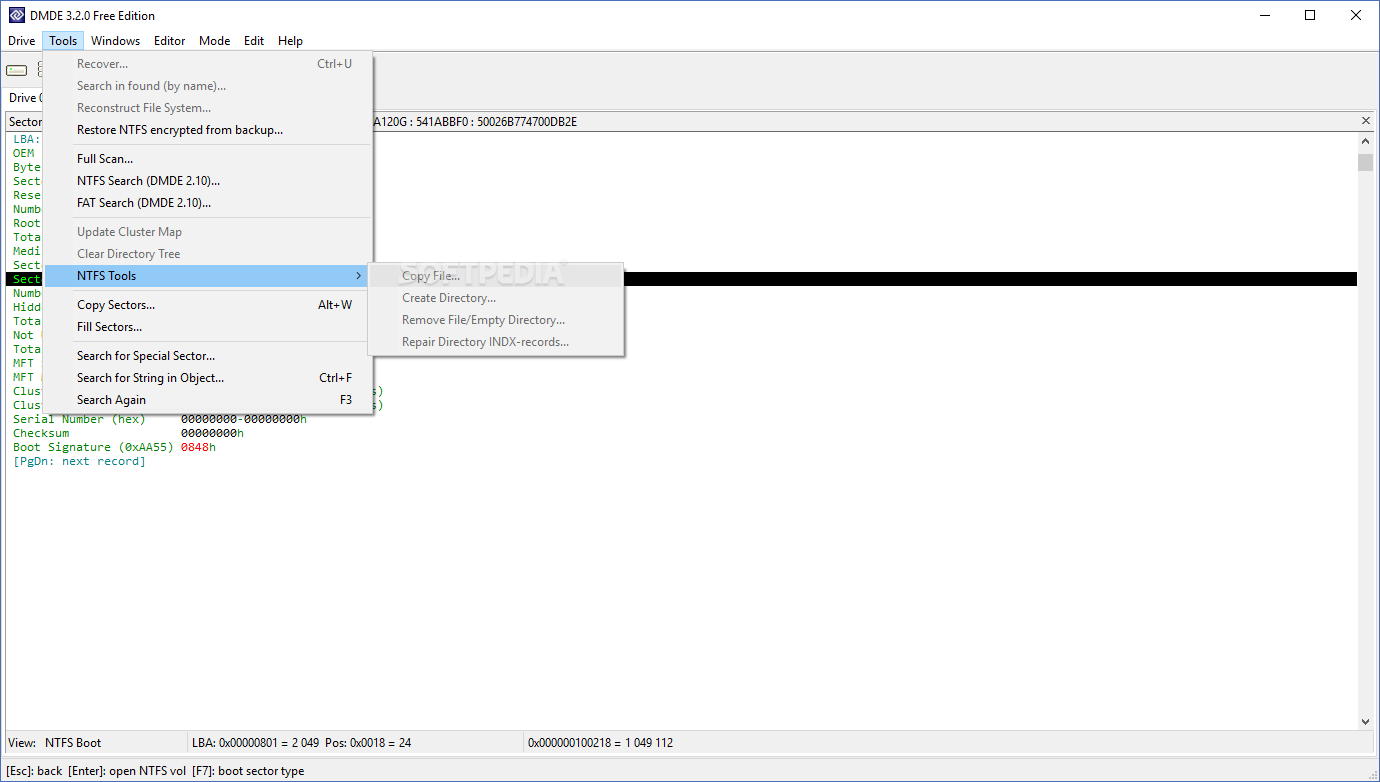Choose Restore NTFS encrypted from backup
The height and width of the screenshot is (782, 1380).
[208, 130]
